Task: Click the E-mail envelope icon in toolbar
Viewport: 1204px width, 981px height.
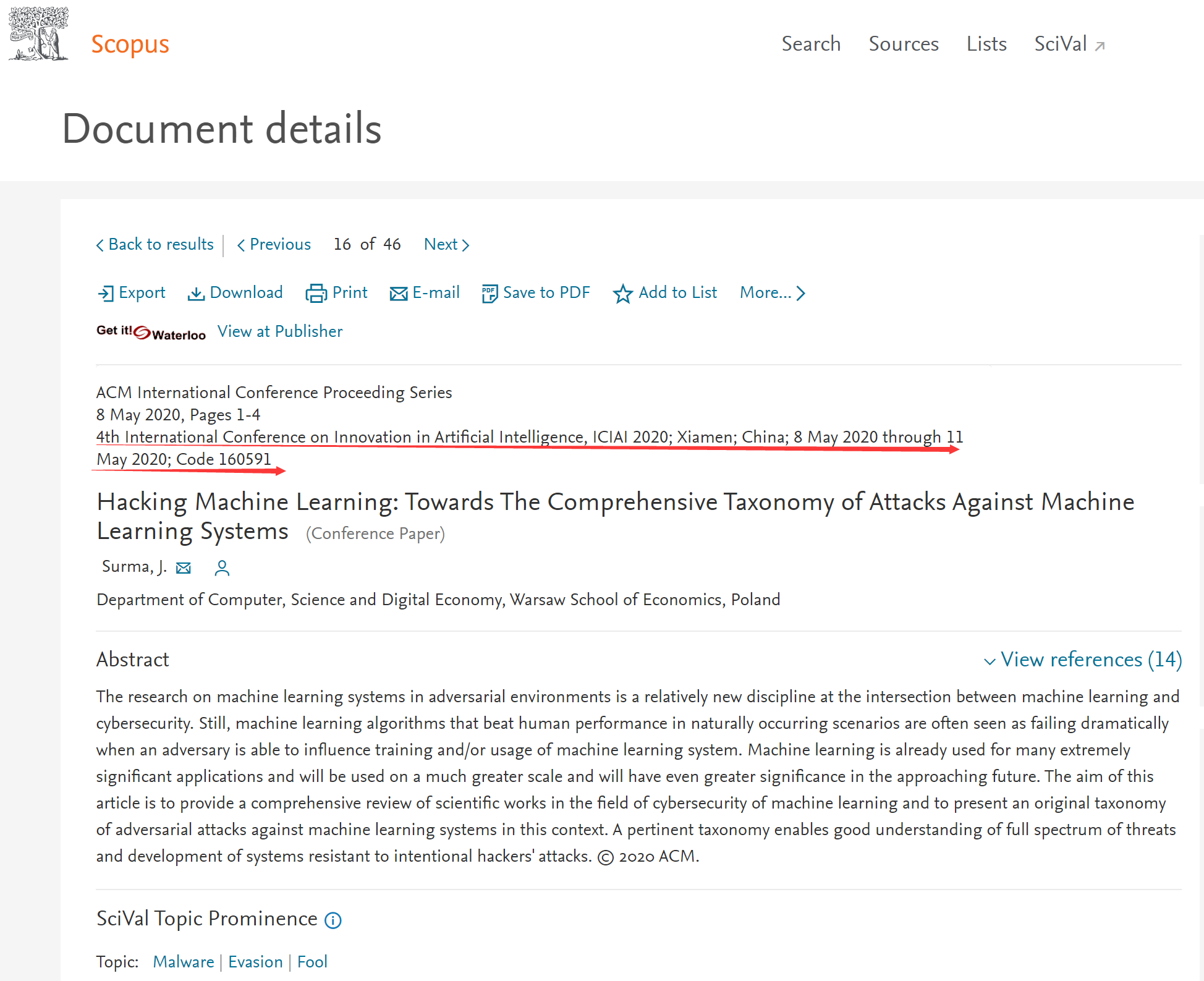Action: click(x=399, y=294)
